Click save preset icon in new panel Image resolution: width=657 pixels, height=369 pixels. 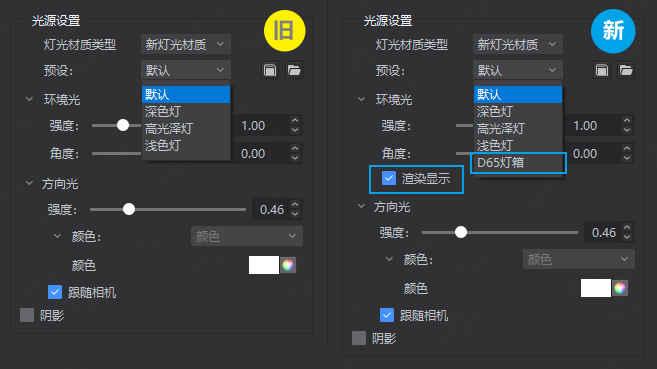tap(602, 70)
